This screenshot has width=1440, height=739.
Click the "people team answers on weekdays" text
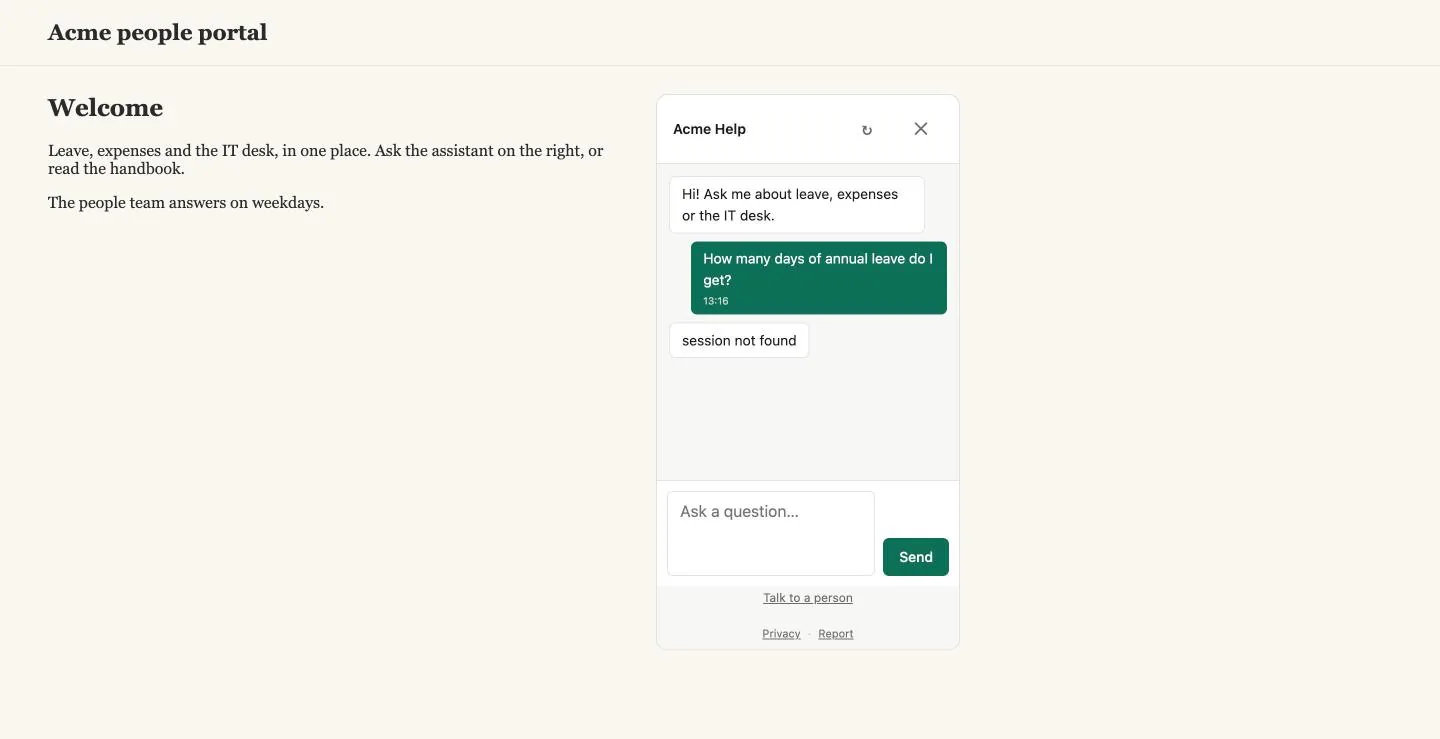[x=186, y=203]
